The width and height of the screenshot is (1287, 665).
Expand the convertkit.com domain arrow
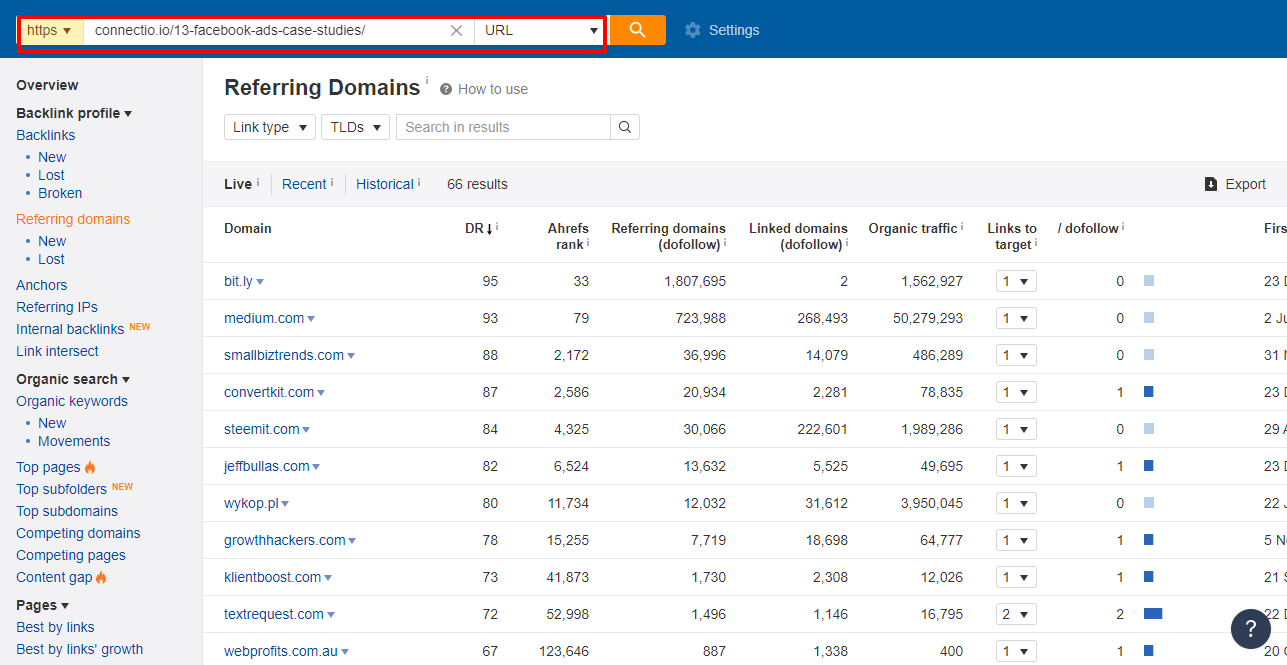pyautogui.click(x=321, y=393)
